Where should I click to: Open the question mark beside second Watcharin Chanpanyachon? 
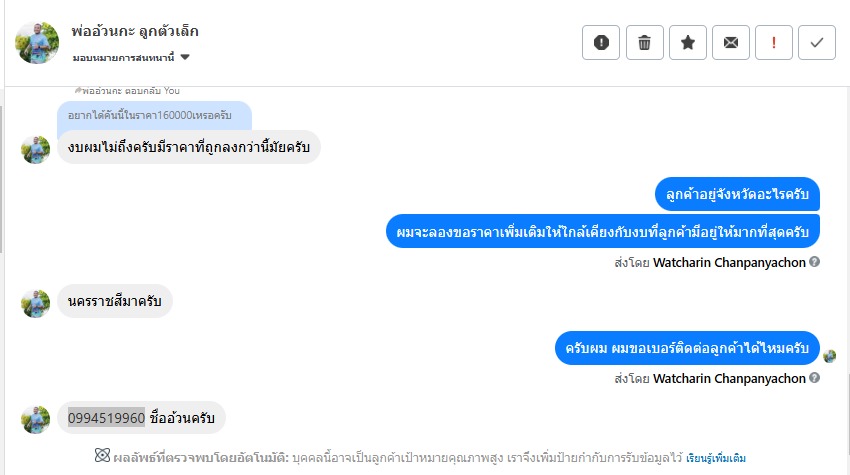(814, 378)
